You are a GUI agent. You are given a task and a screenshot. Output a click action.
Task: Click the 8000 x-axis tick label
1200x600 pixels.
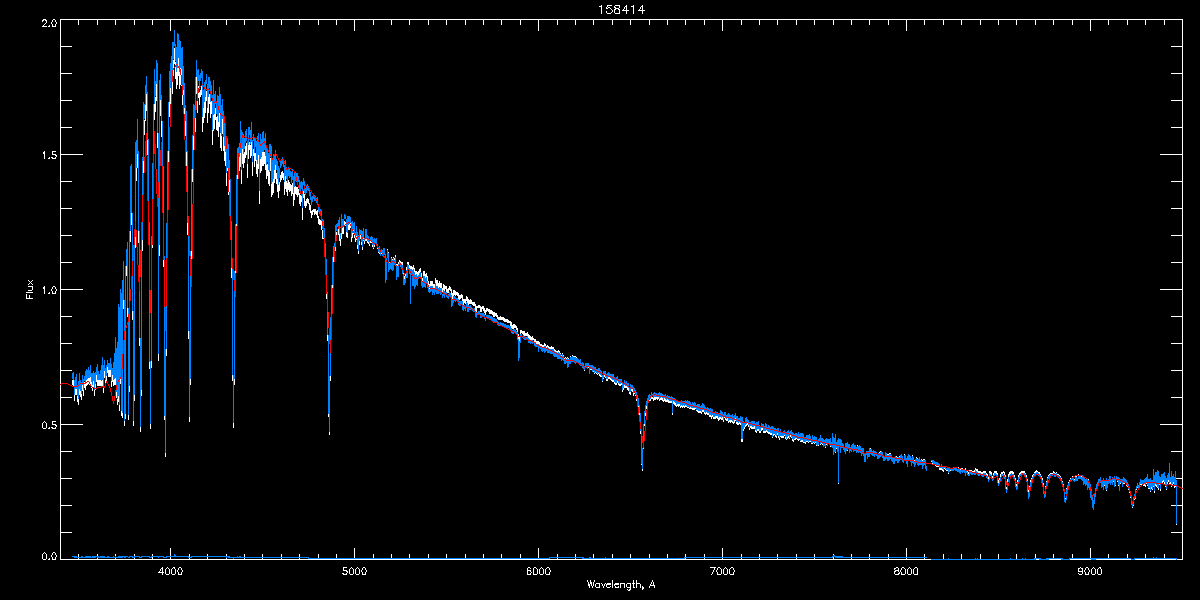pyautogui.click(x=907, y=571)
